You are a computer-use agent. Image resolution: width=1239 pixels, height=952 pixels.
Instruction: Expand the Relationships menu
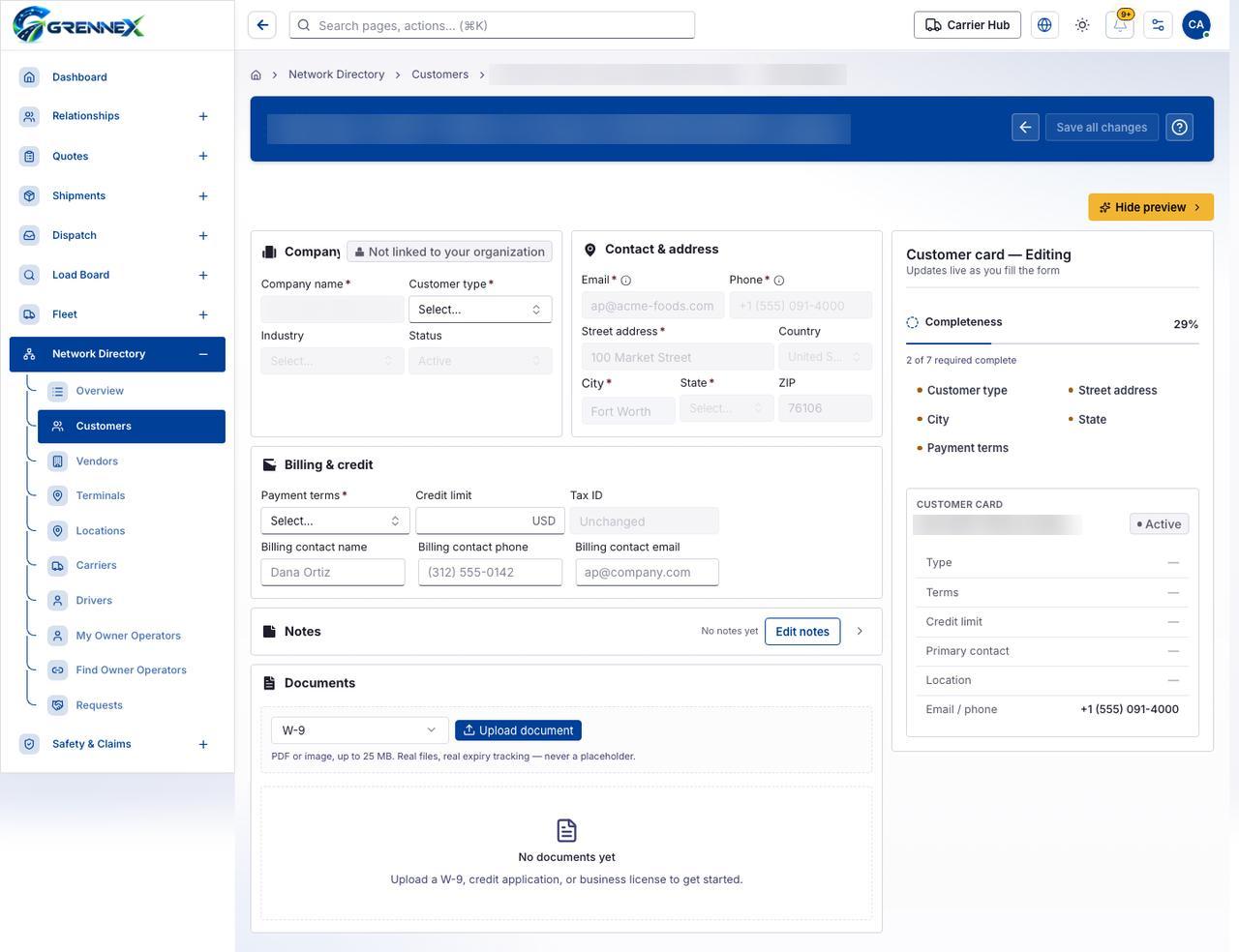point(203,116)
